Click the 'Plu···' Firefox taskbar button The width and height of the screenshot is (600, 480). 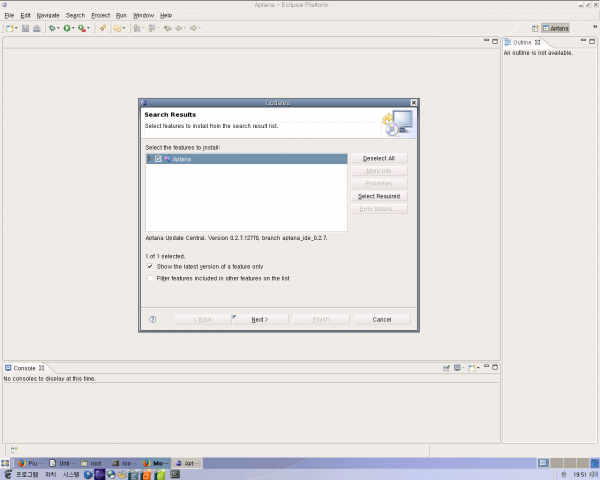pos(30,464)
